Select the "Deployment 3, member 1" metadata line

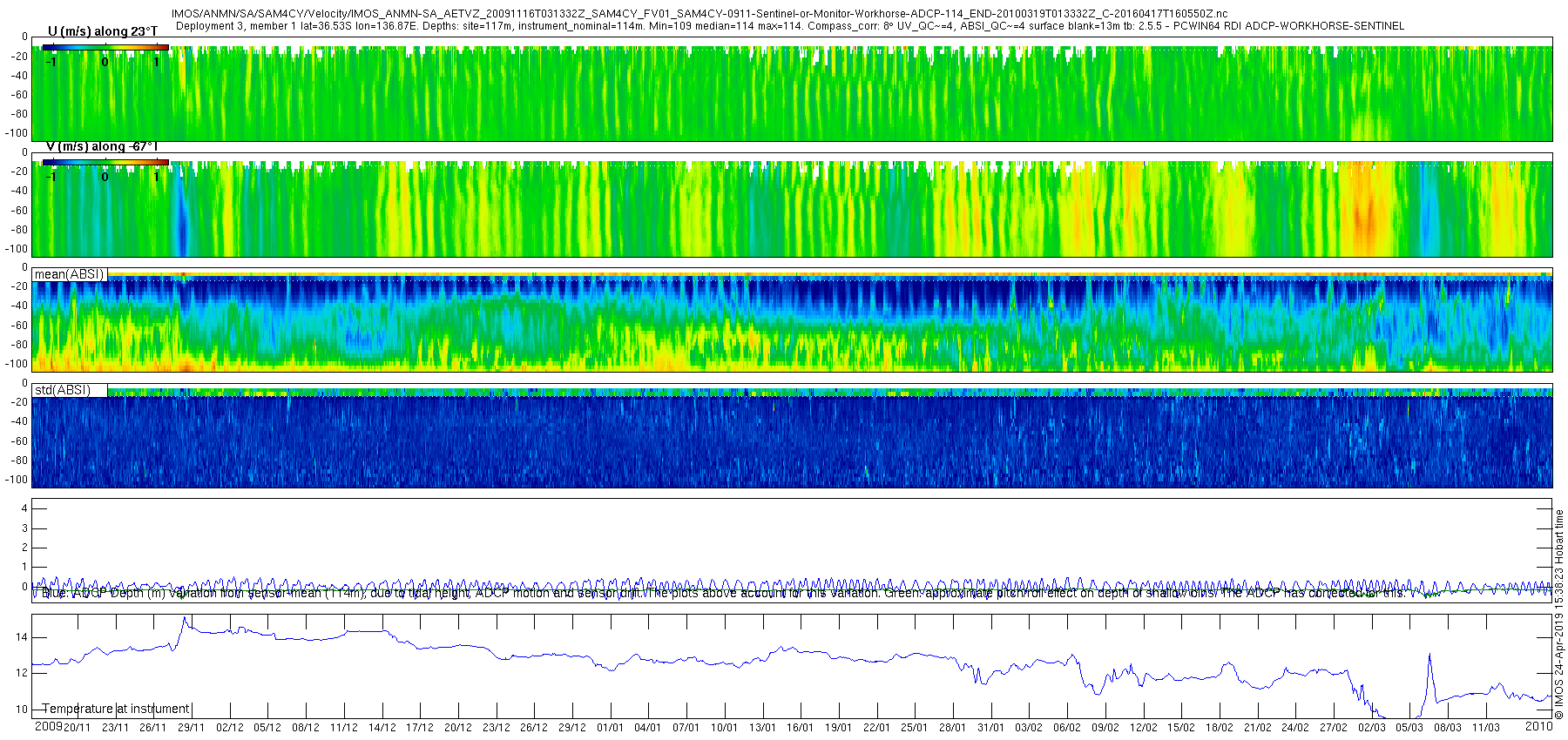[x=790, y=26]
